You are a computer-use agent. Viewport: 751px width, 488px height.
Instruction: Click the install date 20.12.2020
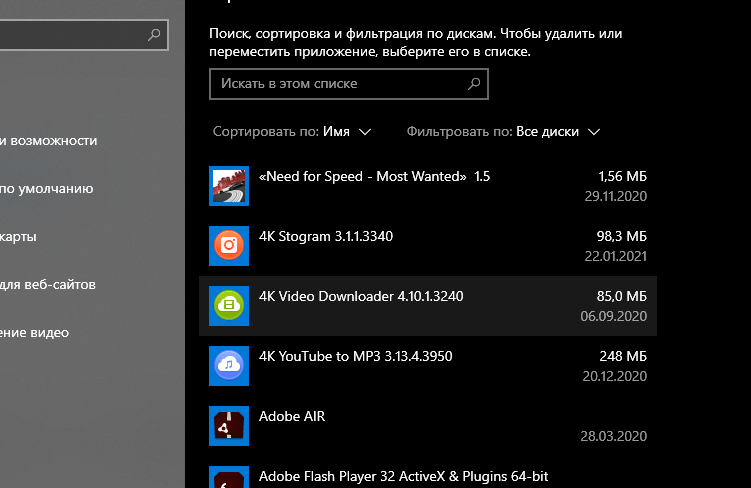pos(614,376)
